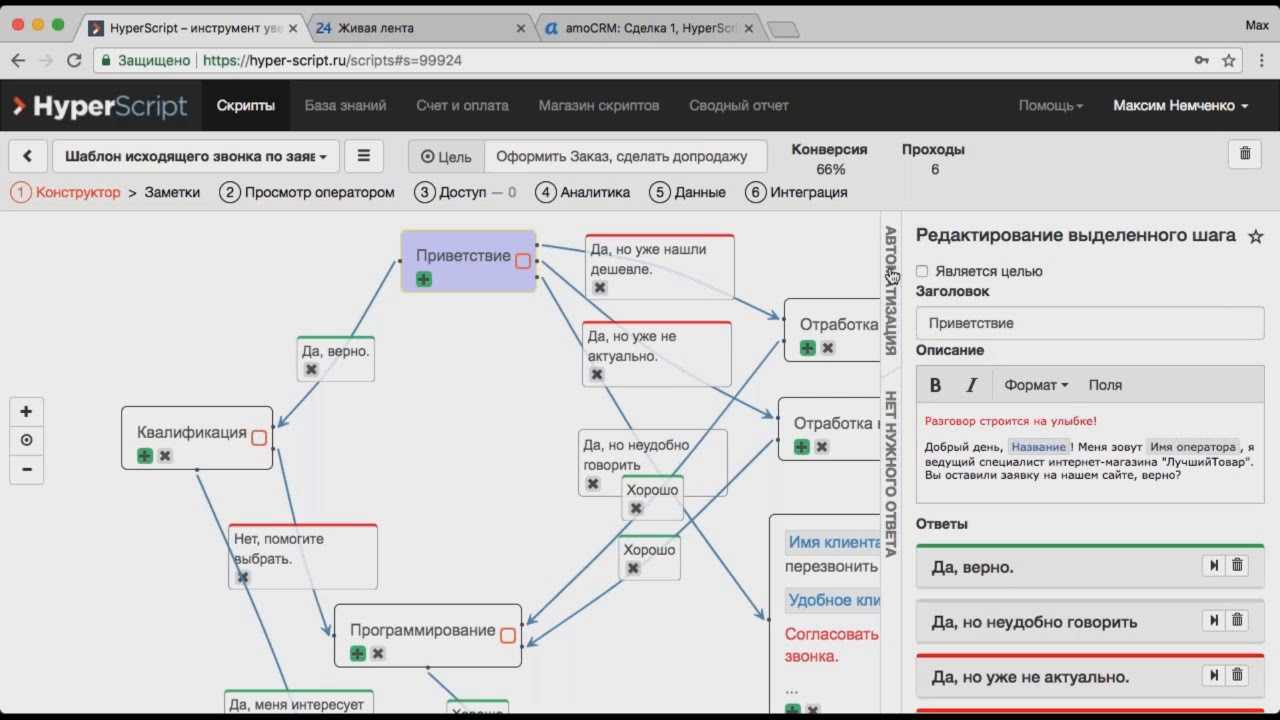Center the canvas with the target button

(x=26, y=440)
